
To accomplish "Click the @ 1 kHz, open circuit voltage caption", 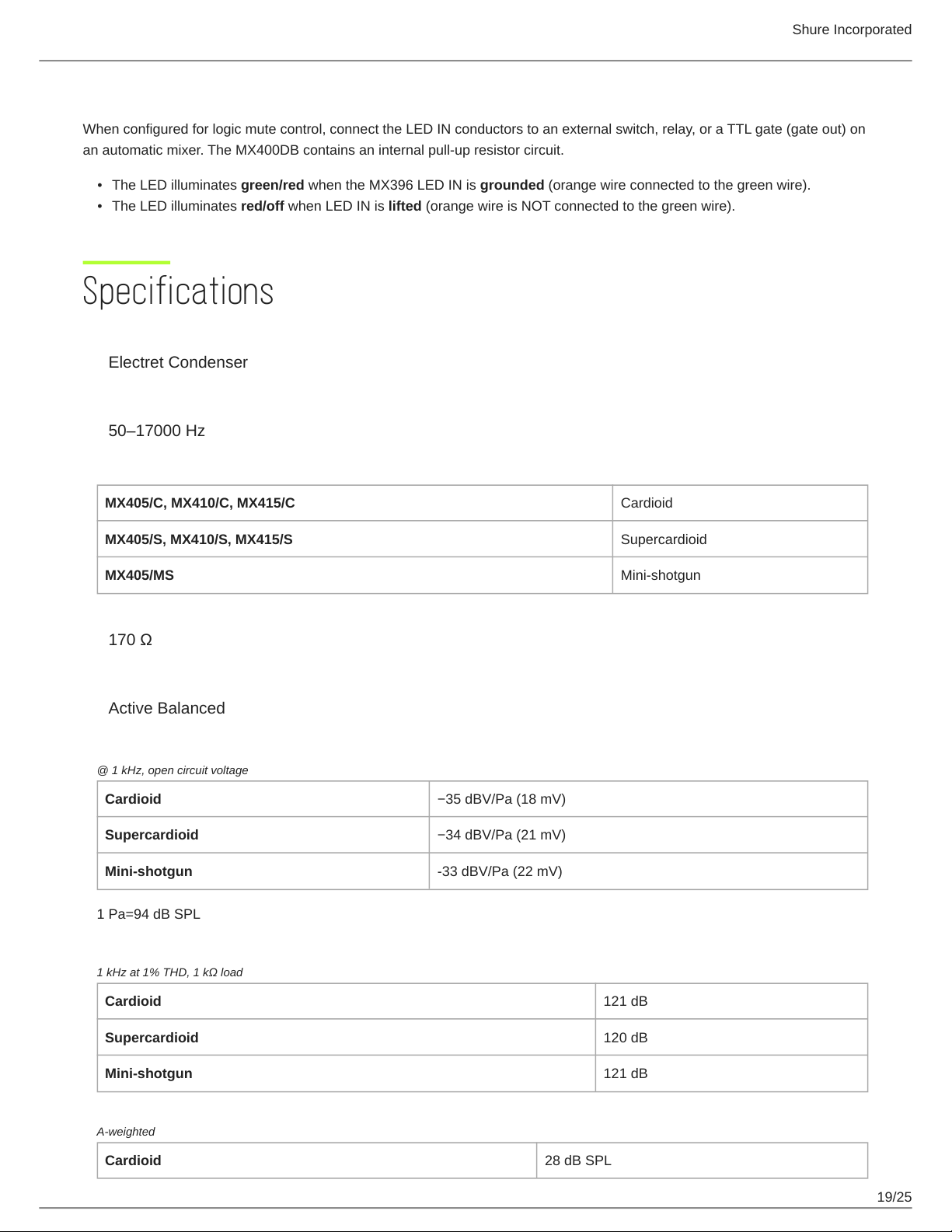I will click(173, 770).
